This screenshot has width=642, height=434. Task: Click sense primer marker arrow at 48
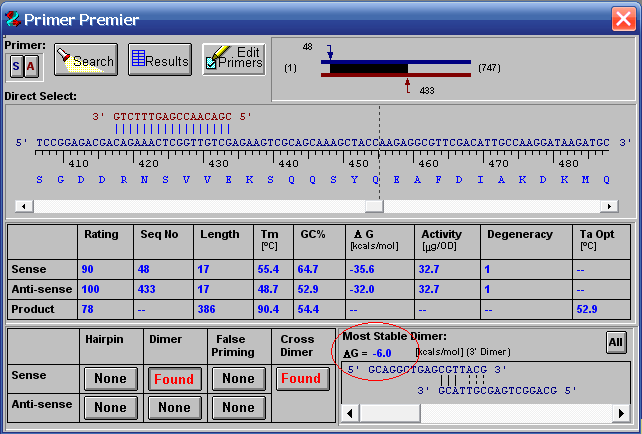pos(330,52)
